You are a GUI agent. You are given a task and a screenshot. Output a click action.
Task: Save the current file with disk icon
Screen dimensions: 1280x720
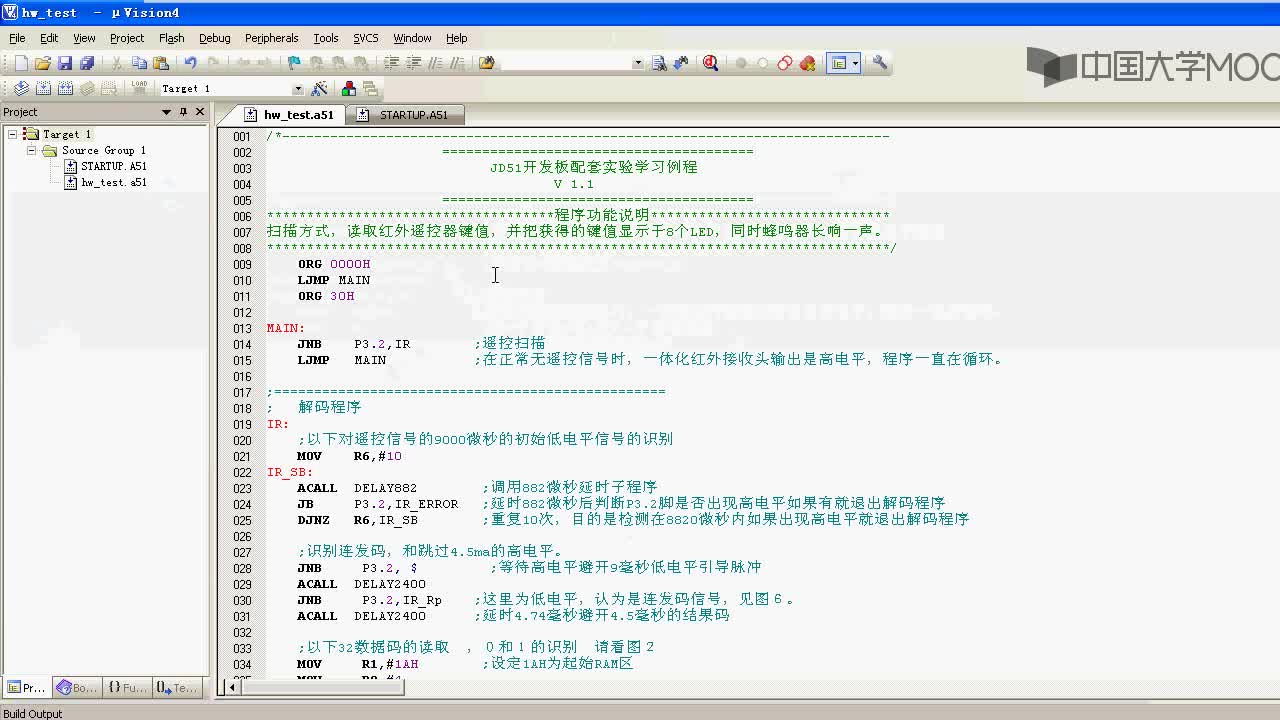coord(65,63)
